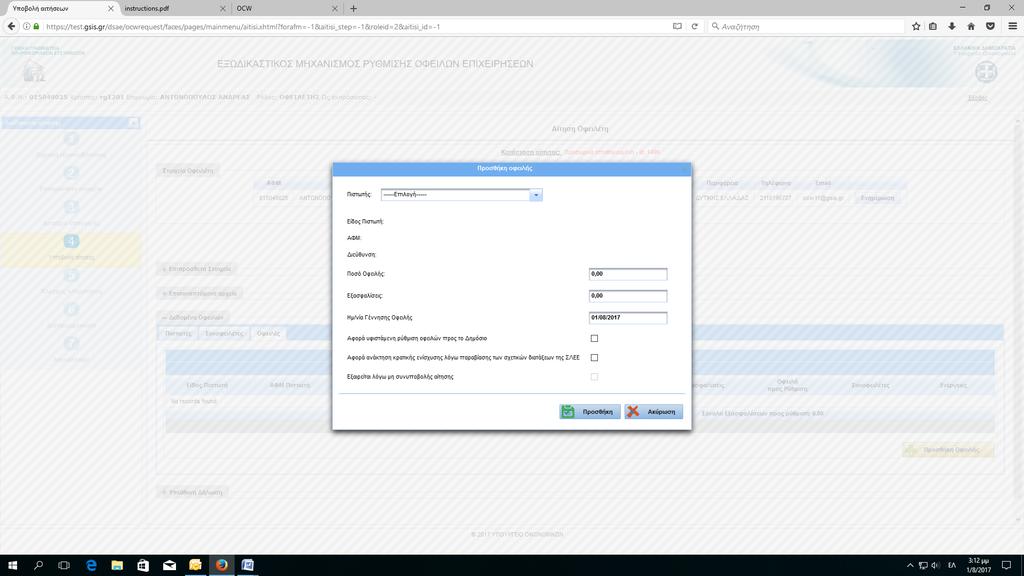The height and width of the screenshot is (576, 1024).
Task: Expand the Επιπρόσθετα Στοιχεία section
Action: pyautogui.click(x=197, y=268)
